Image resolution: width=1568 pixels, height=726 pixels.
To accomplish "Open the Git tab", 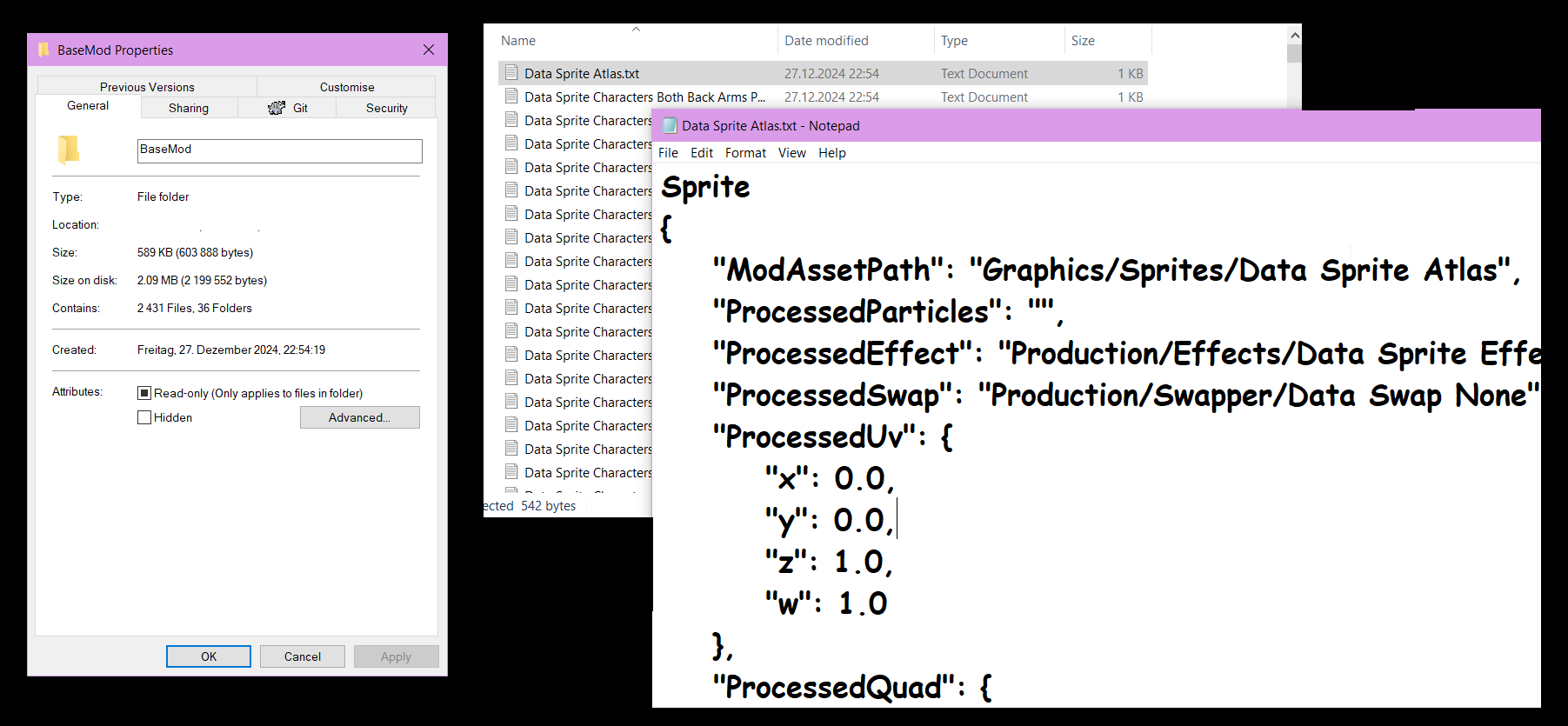I will (x=289, y=108).
